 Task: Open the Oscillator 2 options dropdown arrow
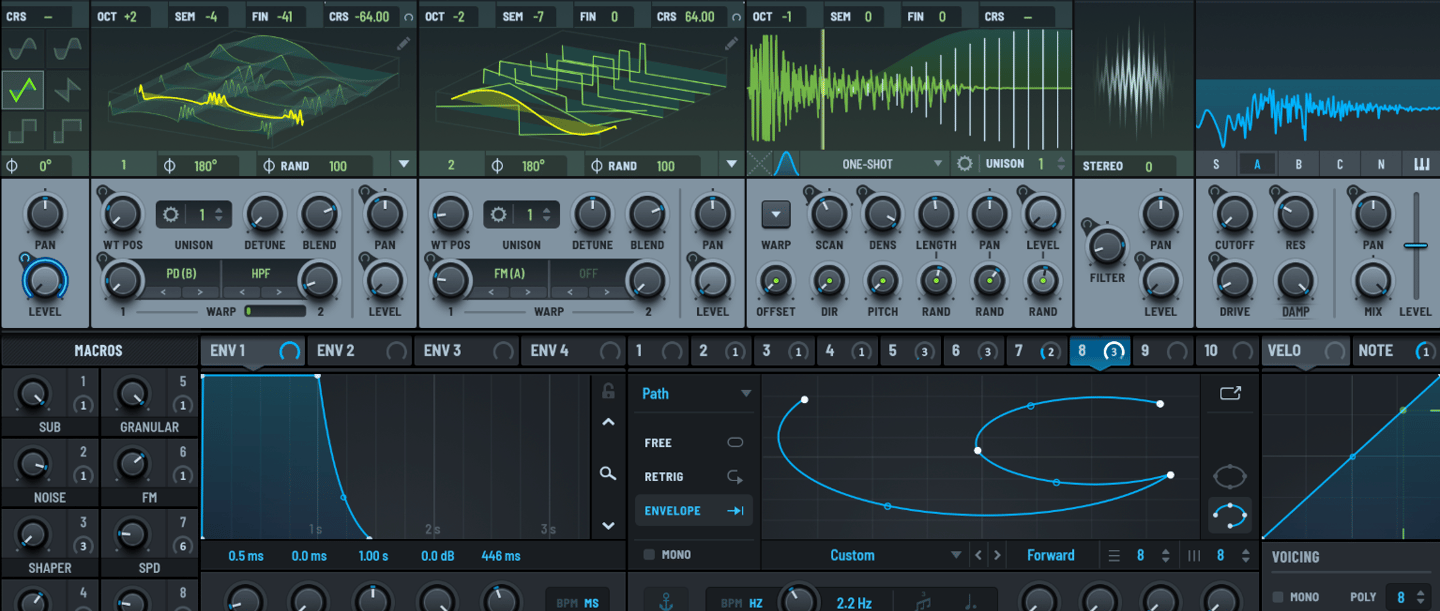click(x=732, y=164)
